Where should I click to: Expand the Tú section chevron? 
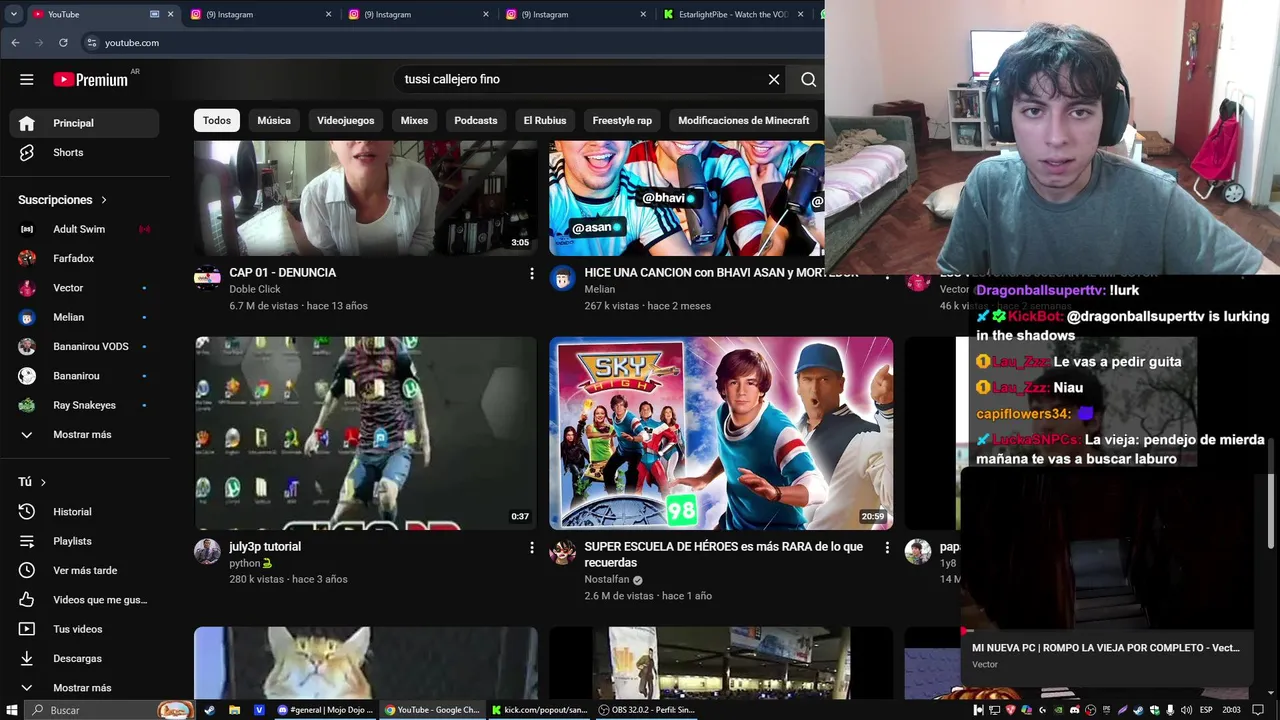point(43,482)
